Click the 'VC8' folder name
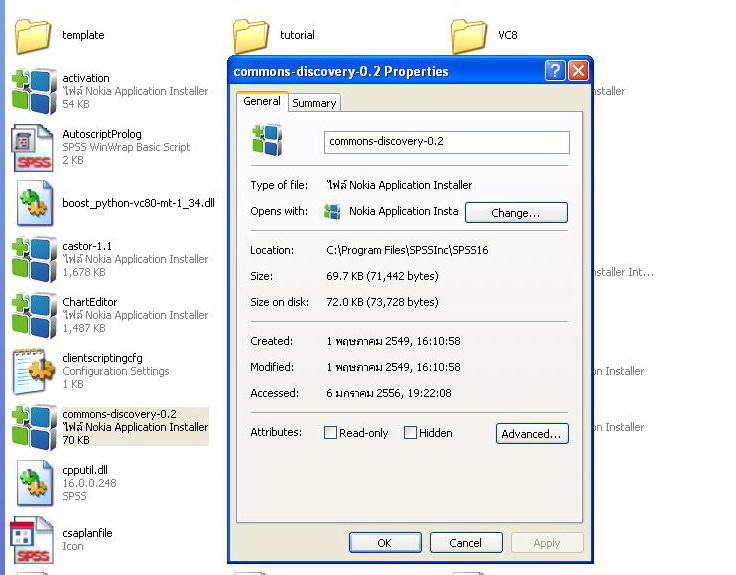This screenshot has height=575, width=736. pyautogui.click(x=507, y=35)
